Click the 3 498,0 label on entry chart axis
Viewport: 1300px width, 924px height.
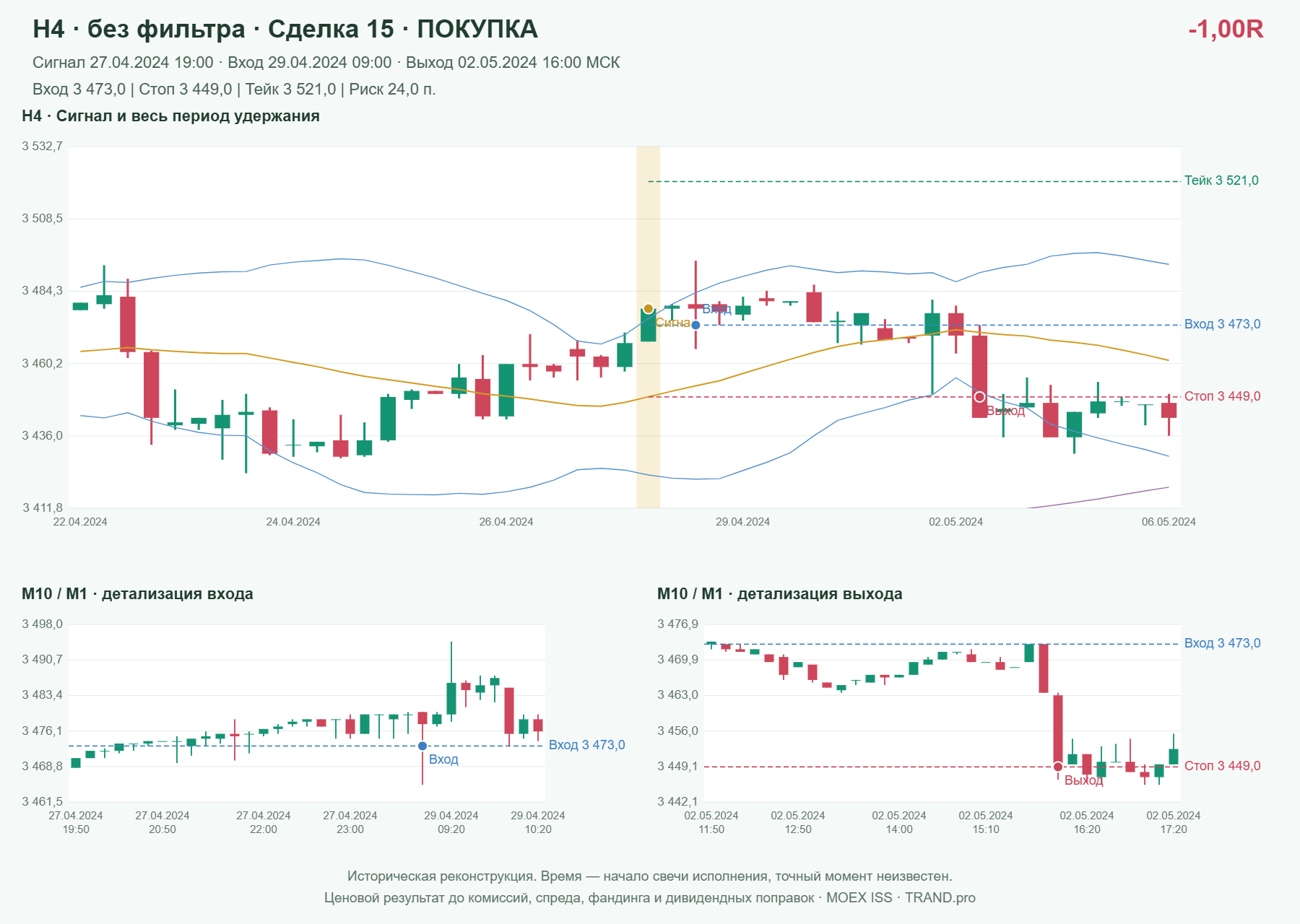pyautogui.click(x=42, y=624)
